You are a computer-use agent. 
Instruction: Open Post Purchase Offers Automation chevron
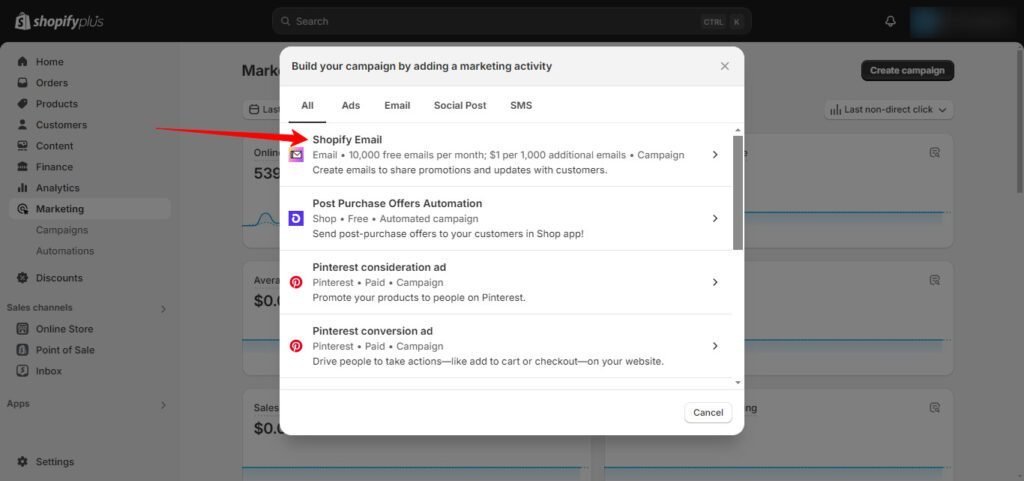click(715, 219)
